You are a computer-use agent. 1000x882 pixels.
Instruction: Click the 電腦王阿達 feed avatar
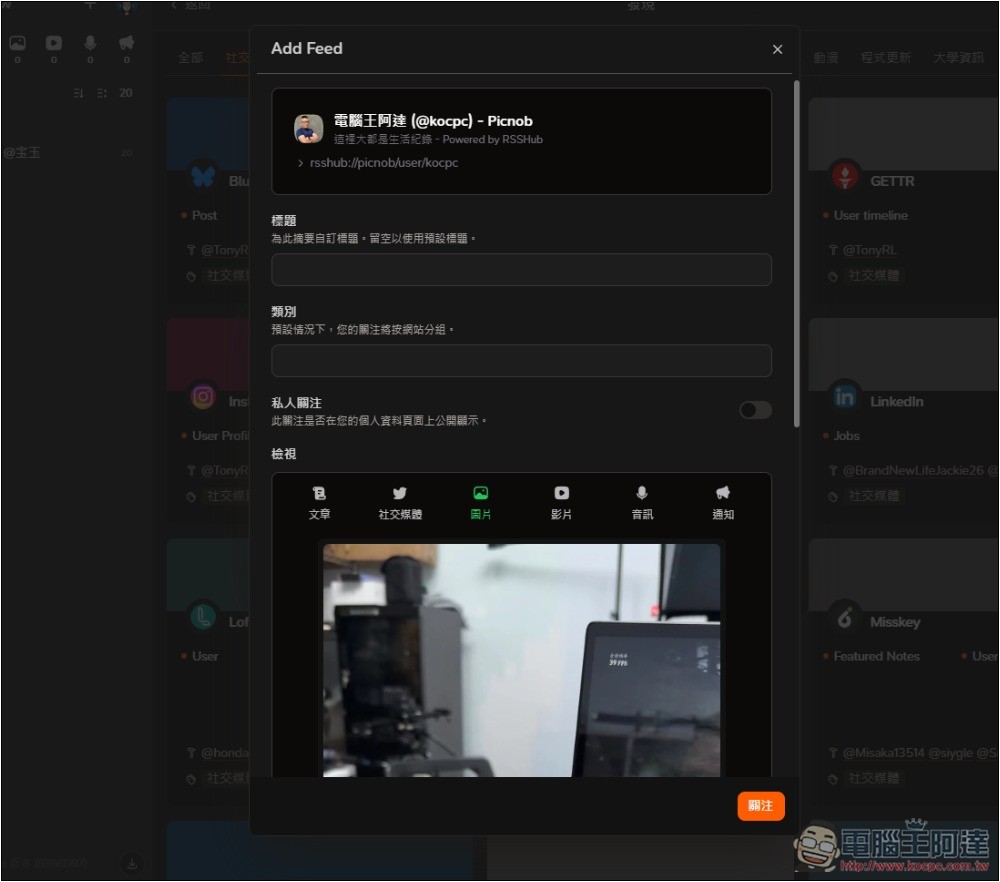(x=308, y=128)
